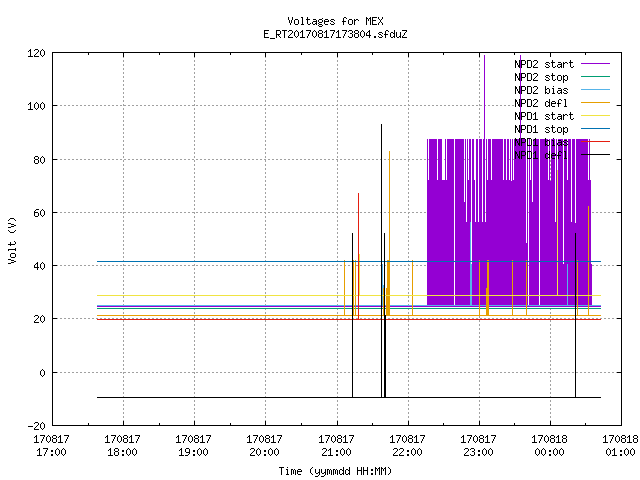The image size is (640, 480).
Task: Click the x-axis tick 170817 18:00
Action: (x=122, y=446)
